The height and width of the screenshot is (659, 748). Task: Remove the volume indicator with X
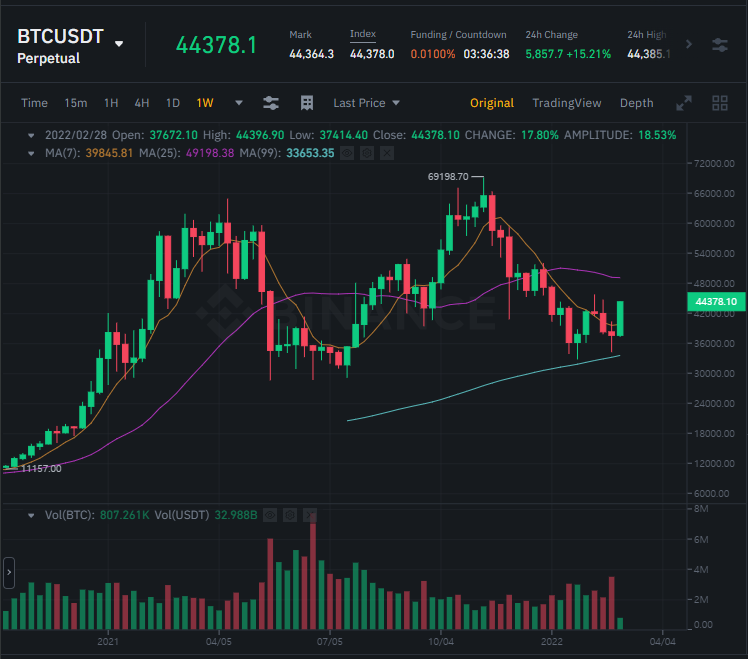[x=310, y=515]
